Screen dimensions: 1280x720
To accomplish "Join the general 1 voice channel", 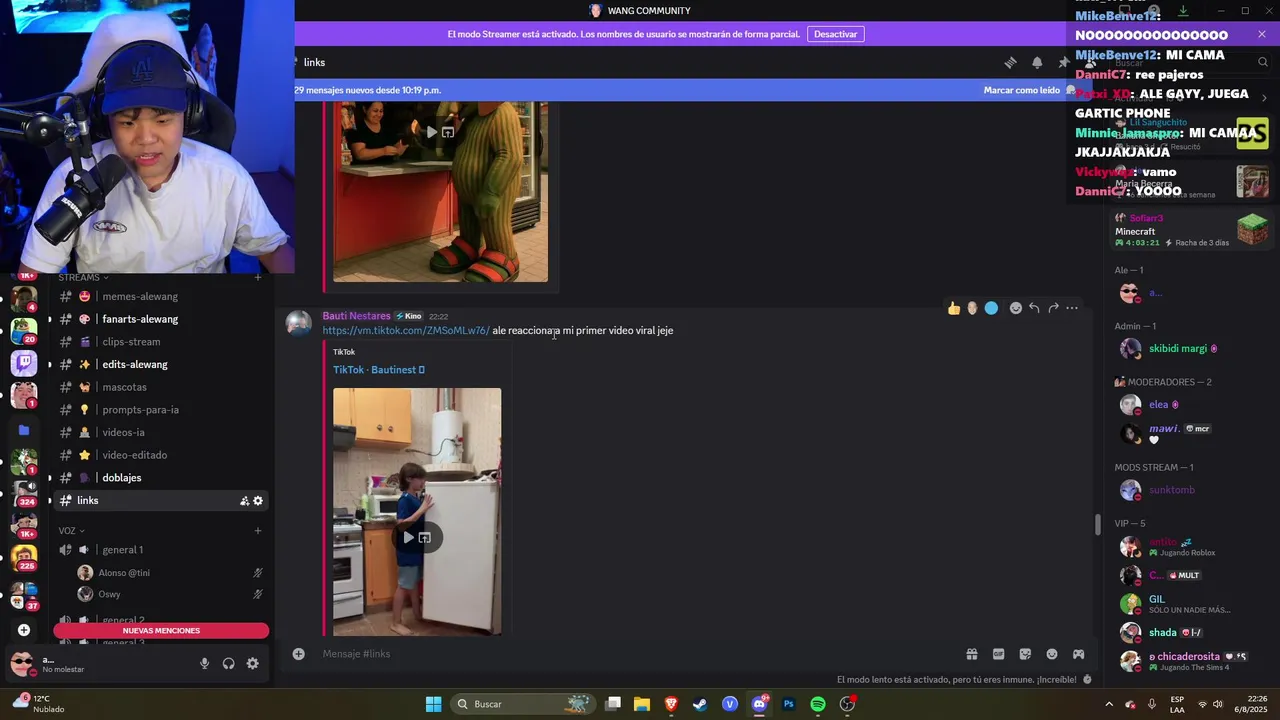I will [161, 550].
